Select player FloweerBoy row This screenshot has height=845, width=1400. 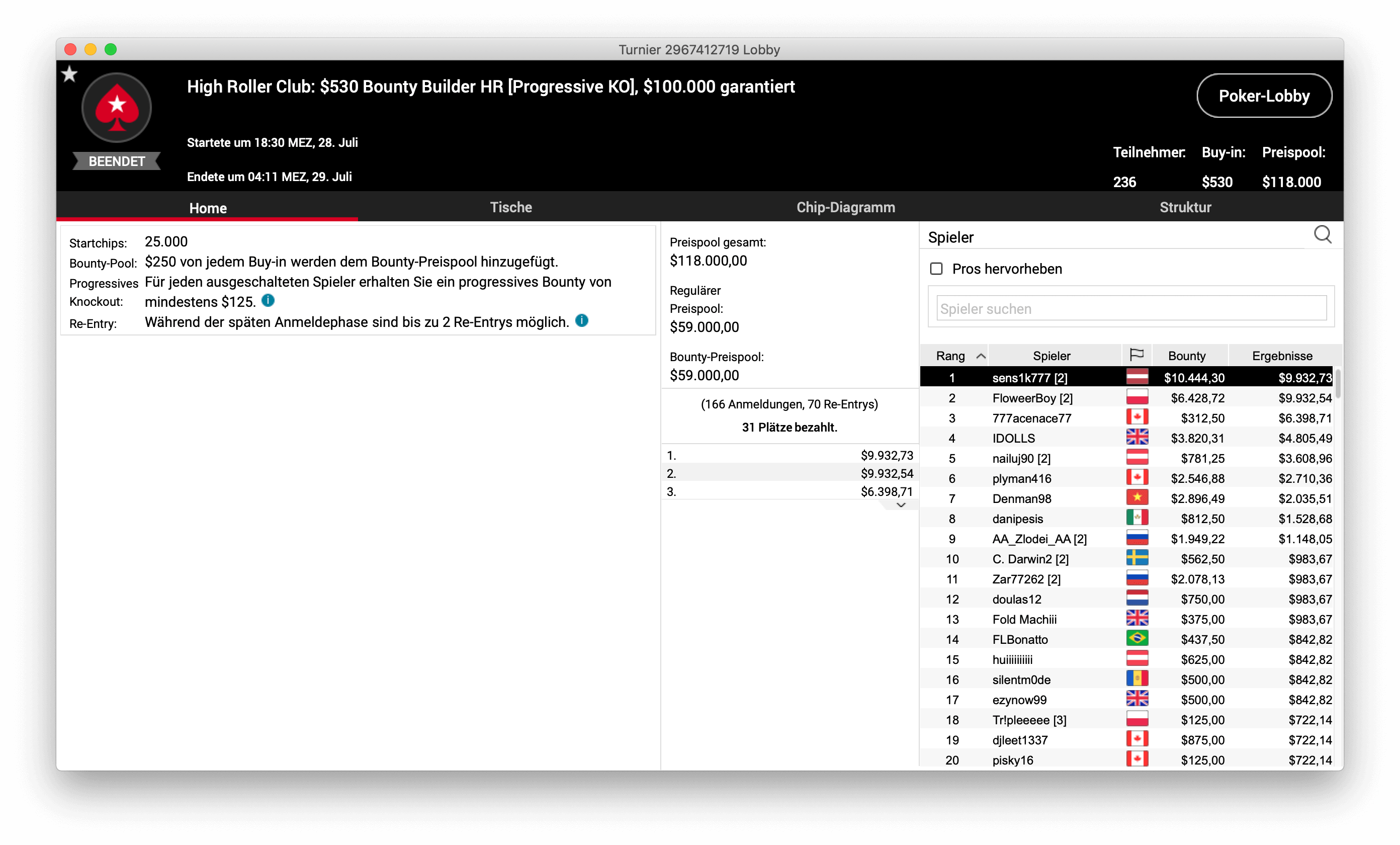click(1032, 398)
